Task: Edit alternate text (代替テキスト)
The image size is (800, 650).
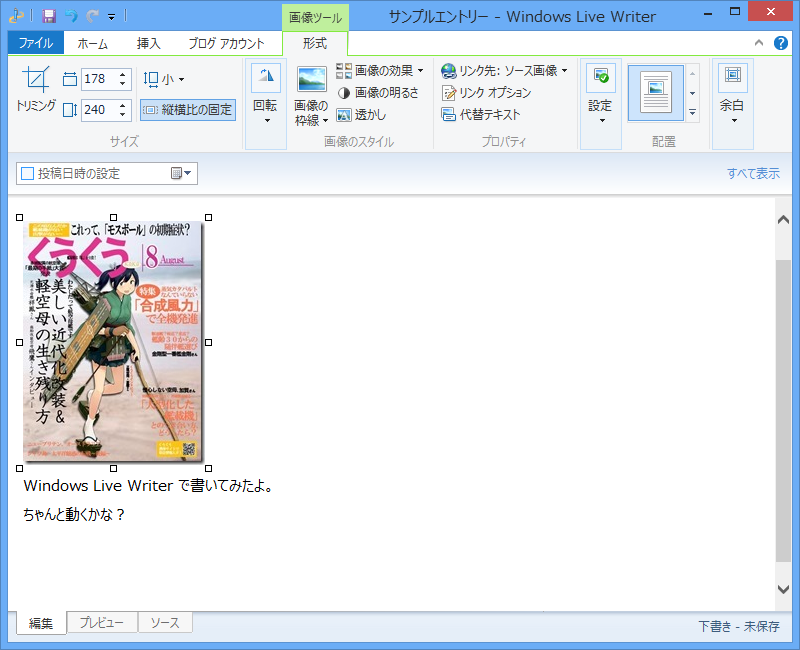Action: [x=481, y=114]
